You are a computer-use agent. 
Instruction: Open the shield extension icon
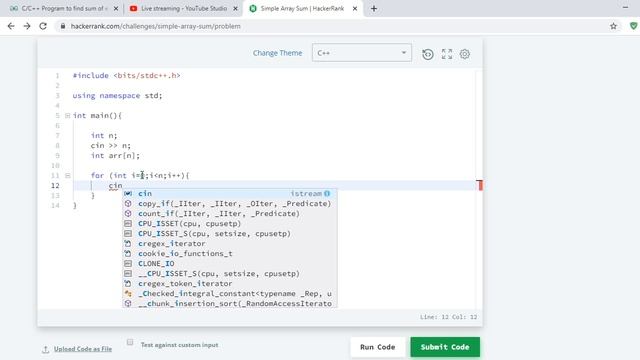coord(633,26)
